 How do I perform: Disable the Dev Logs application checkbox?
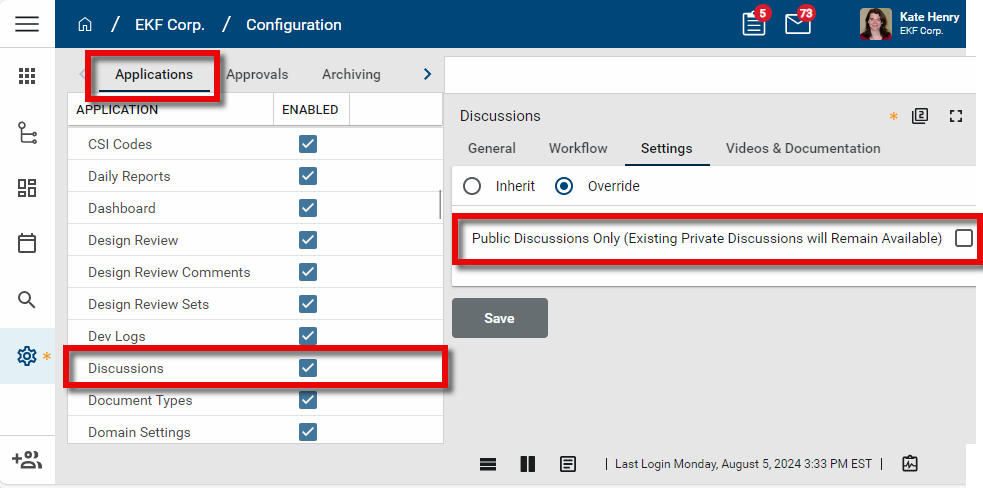coord(308,336)
